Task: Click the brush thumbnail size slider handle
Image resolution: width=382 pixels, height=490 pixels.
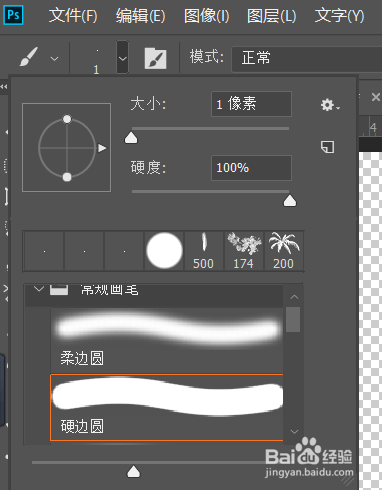Action: tap(134, 471)
